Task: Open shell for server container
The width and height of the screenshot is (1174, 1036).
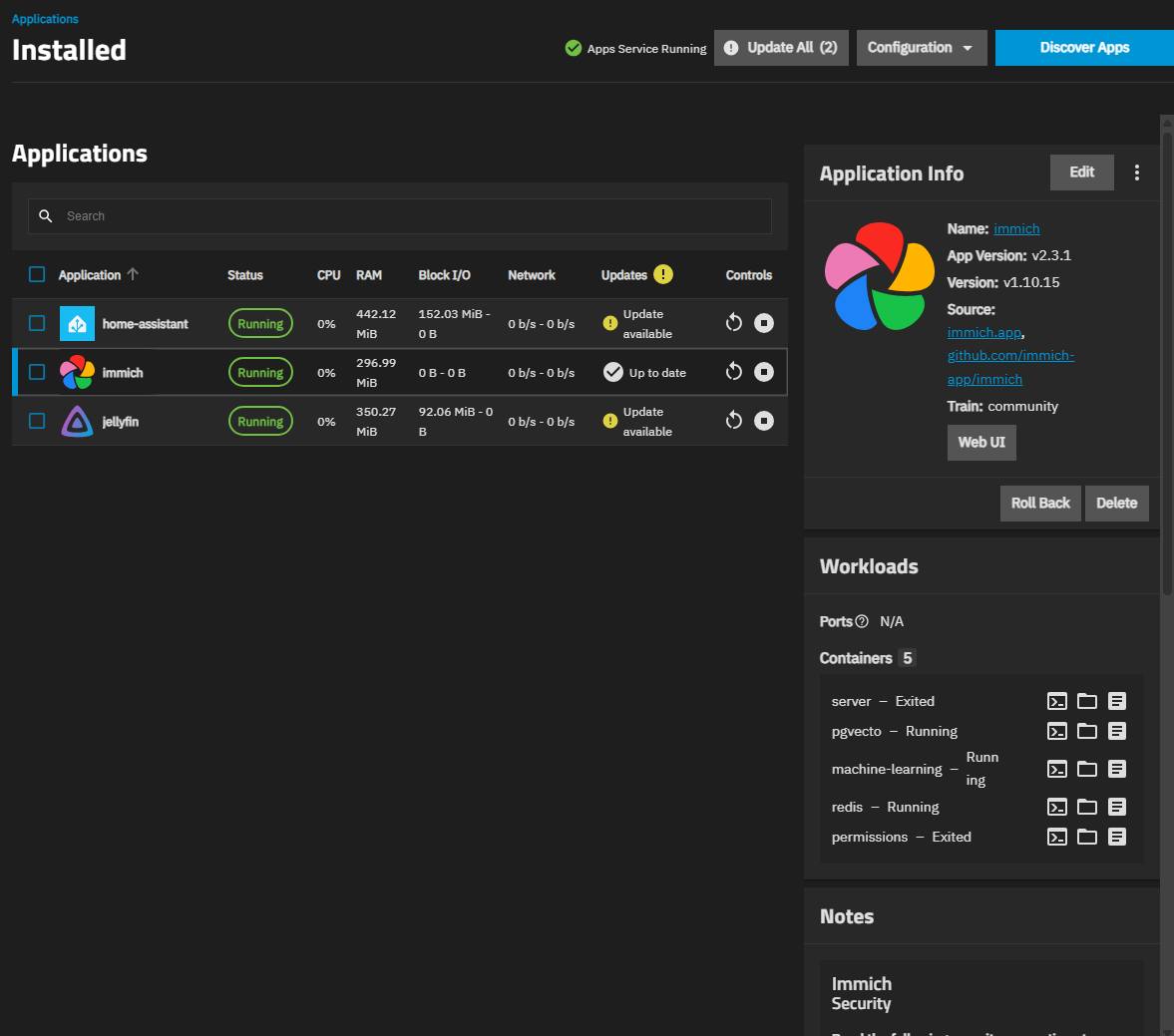Action: coord(1057,701)
